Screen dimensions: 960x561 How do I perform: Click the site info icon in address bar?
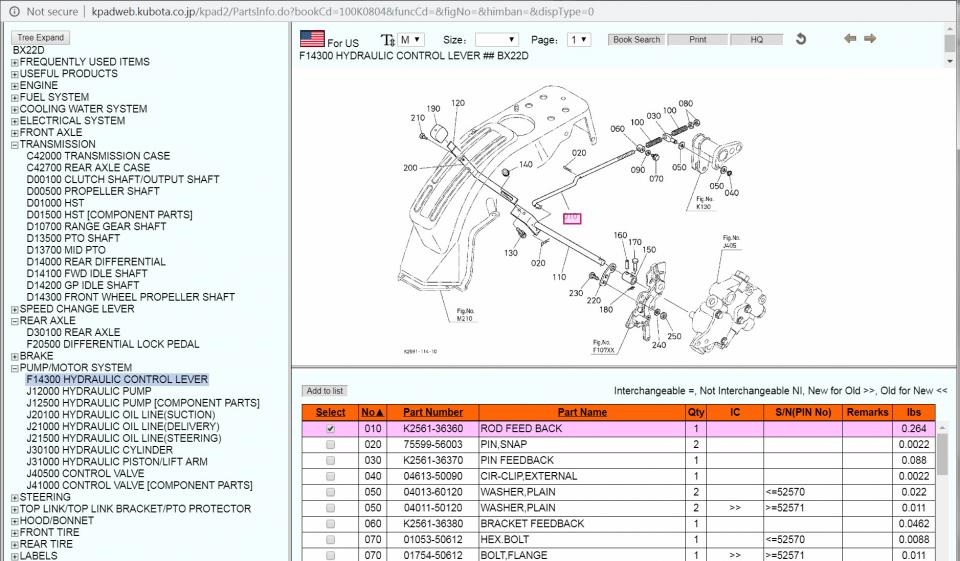[14, 11]
